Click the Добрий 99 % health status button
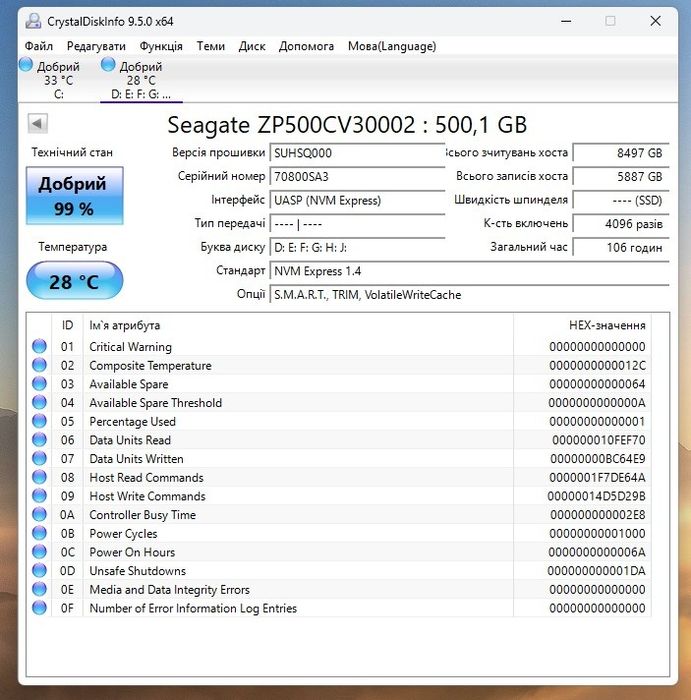The height and width of the screenshot is (700, 691). (x=75, y=196)
